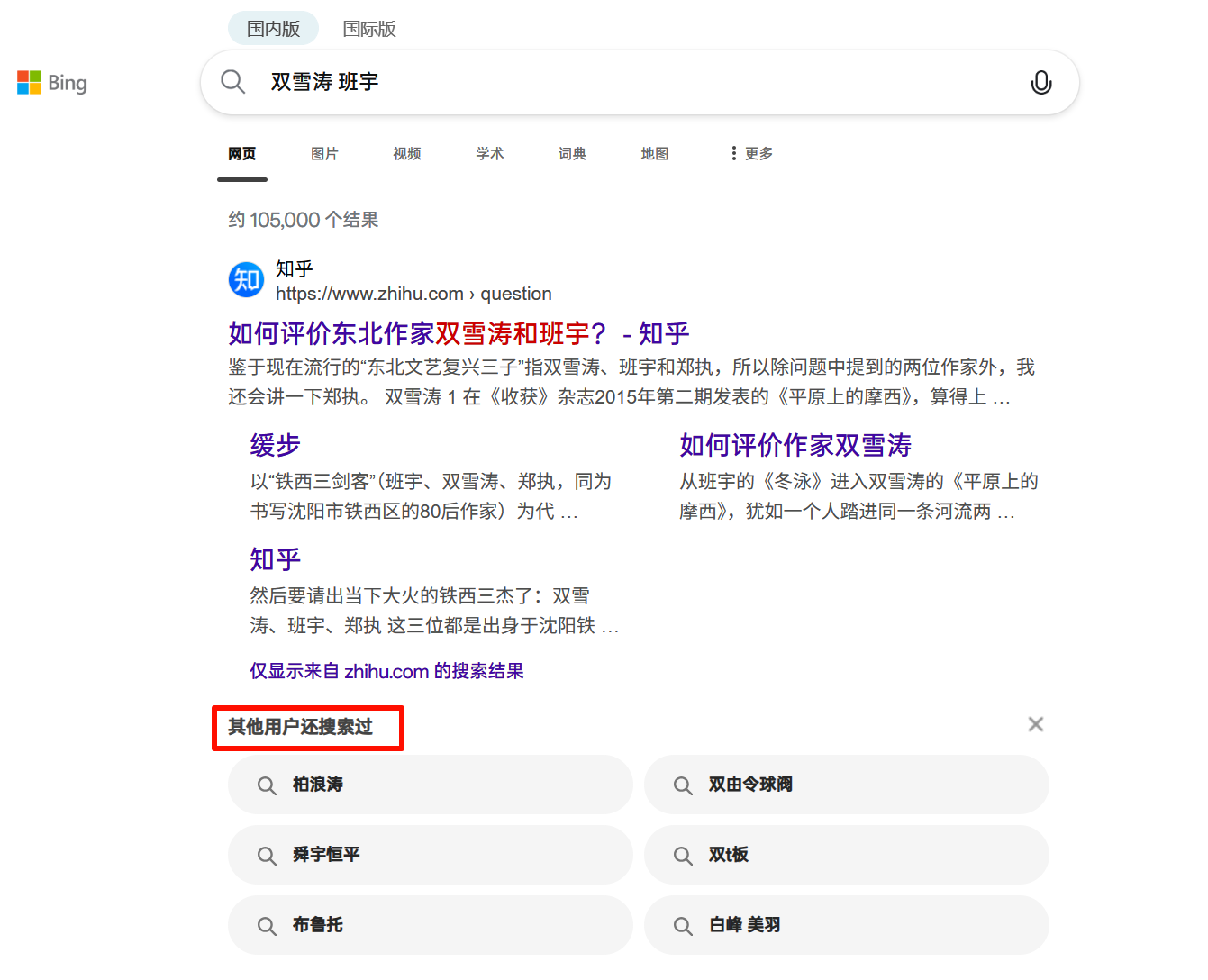
Task: Search the related suggestion 白峰 美羽
Action: pyautogui.click(x=846, y=925)
